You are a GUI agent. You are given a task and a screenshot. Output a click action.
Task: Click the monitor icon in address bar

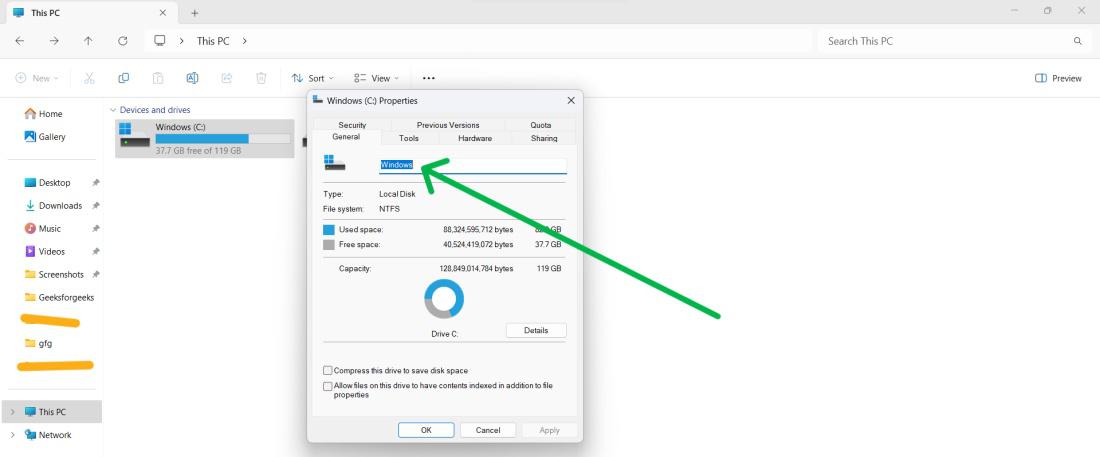point(160,41)
